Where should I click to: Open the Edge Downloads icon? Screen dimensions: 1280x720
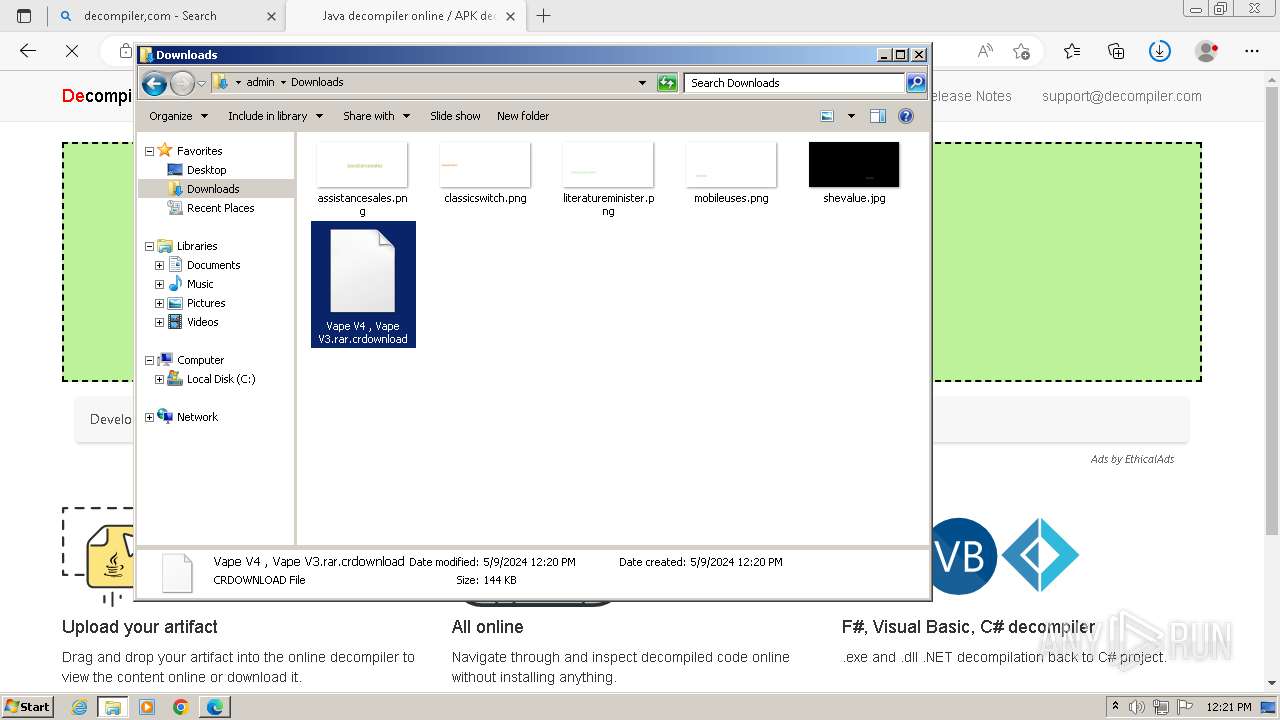pyautogui.click(x=1160, y=51)
